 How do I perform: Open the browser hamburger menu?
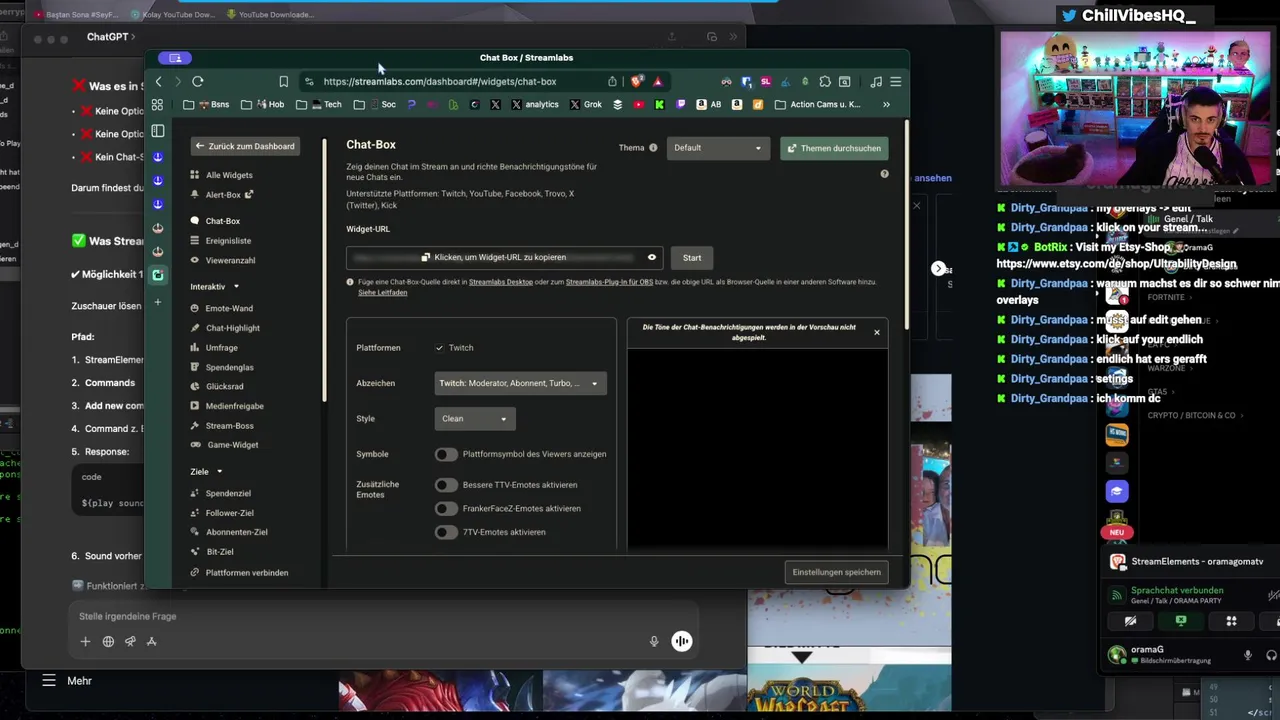point(896,82)
